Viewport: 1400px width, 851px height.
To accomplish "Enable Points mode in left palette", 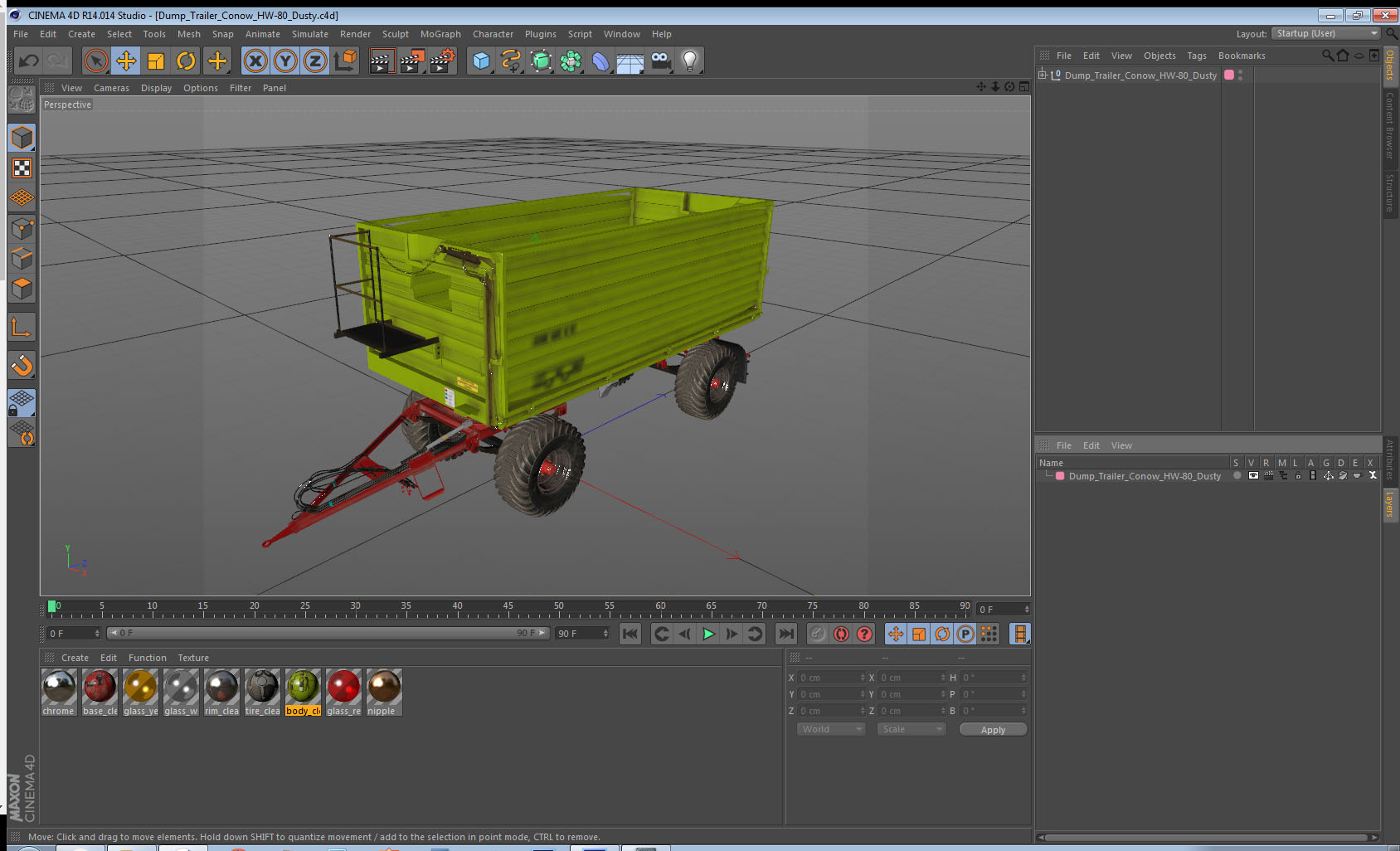I will click(22, 228).
